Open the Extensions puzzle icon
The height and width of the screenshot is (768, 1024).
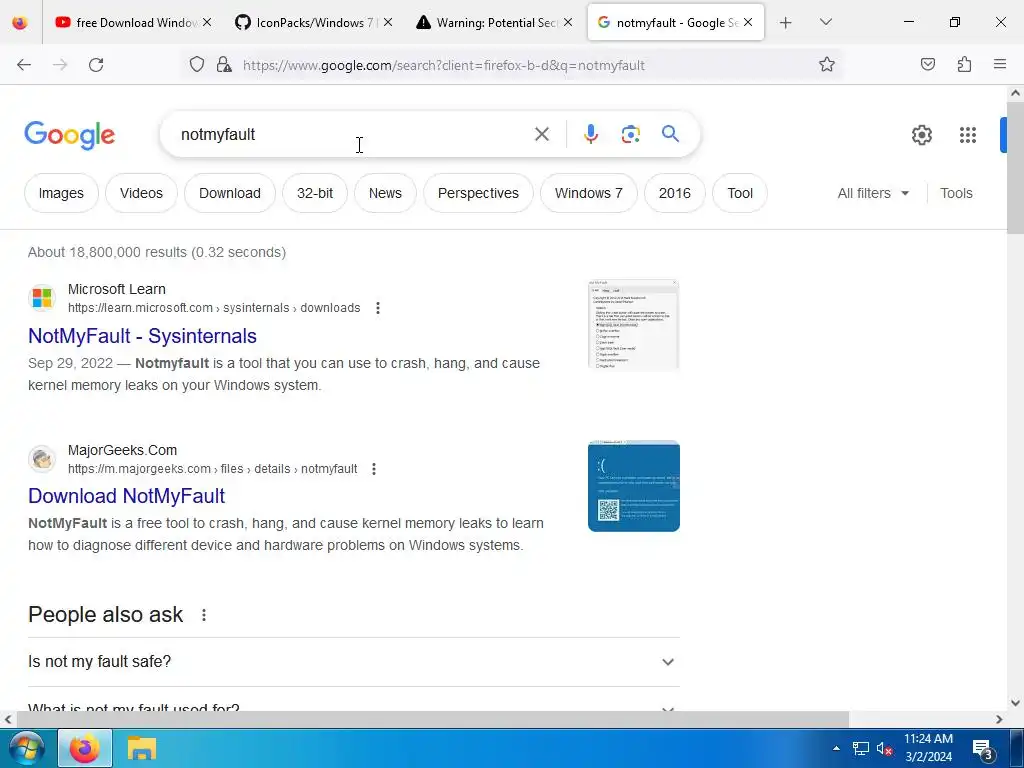965,64
